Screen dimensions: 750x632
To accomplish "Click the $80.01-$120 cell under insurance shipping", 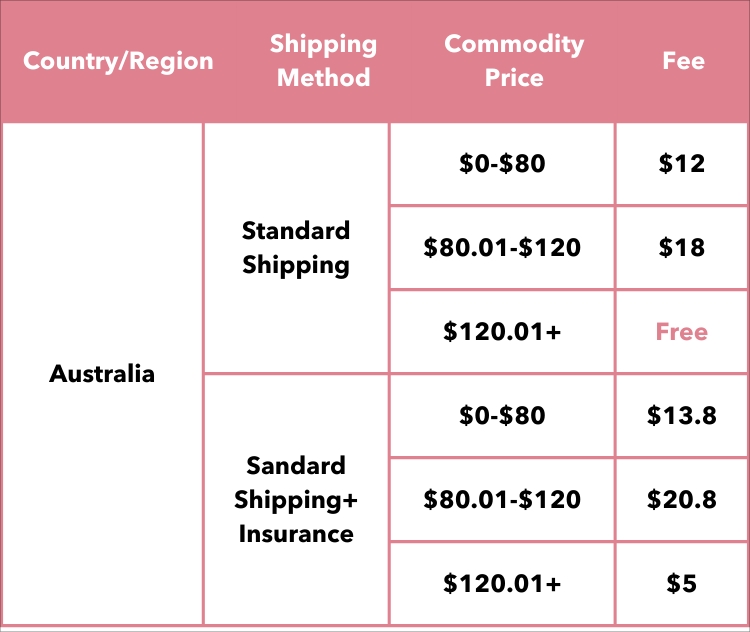I will 502,499.
